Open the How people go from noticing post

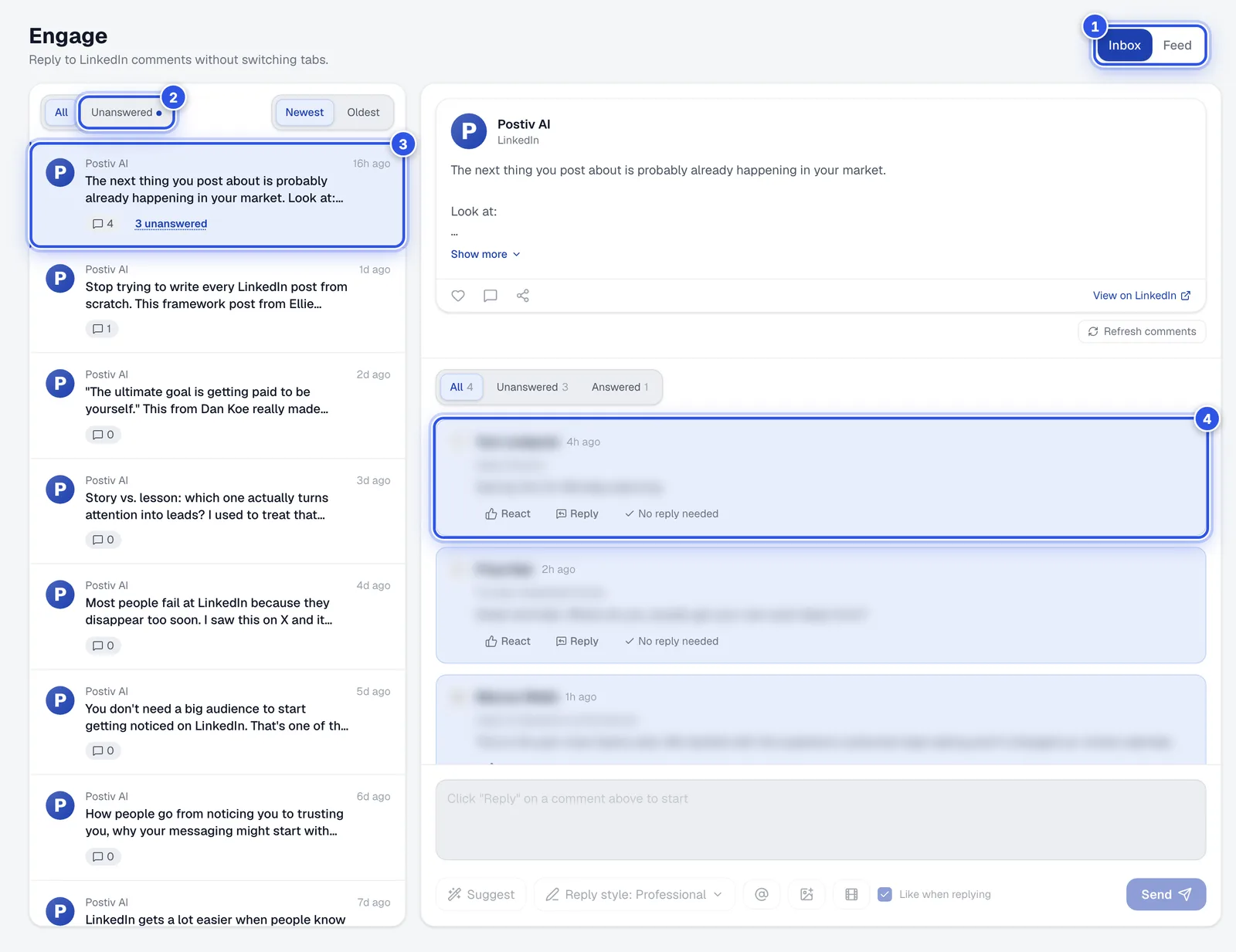click(x=217, y=828)
